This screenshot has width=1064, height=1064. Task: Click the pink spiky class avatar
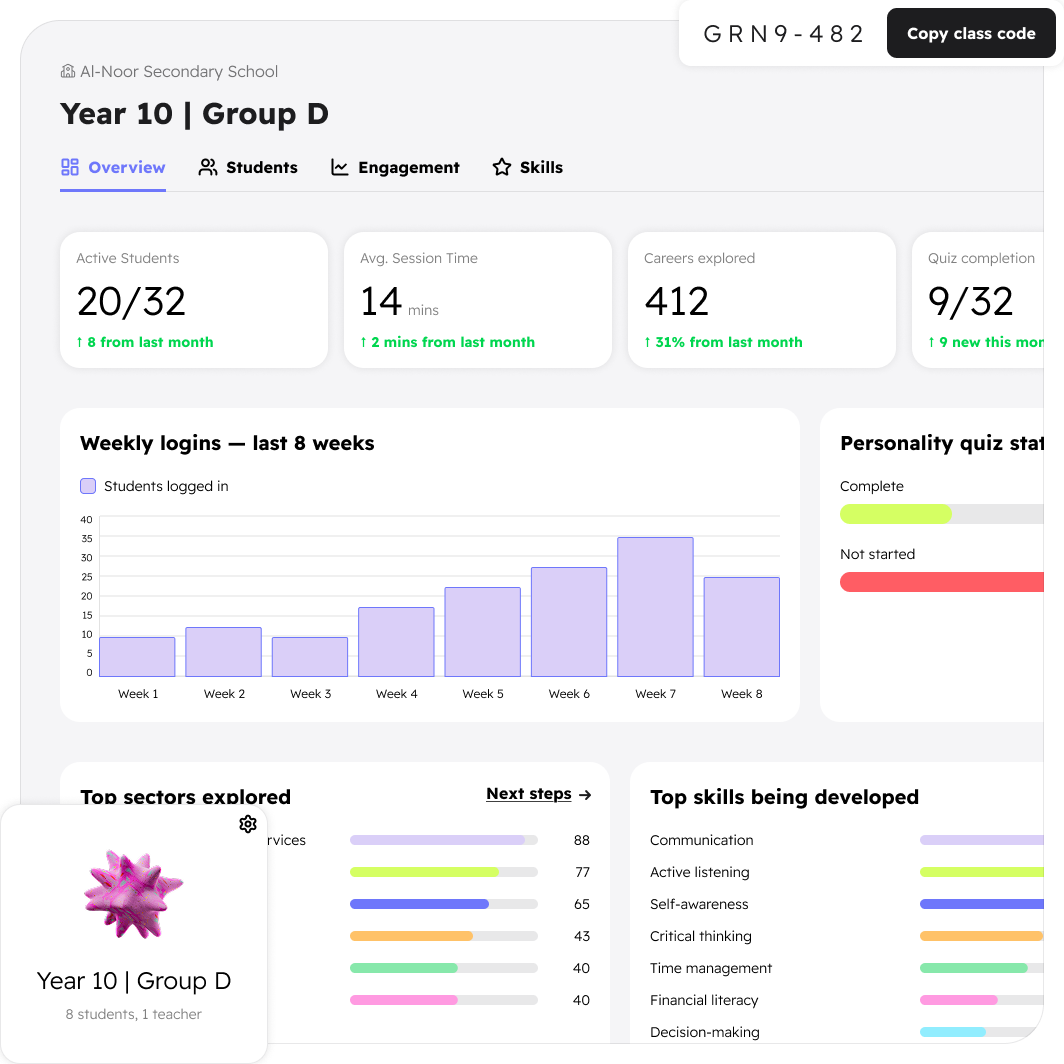(133, 894)
